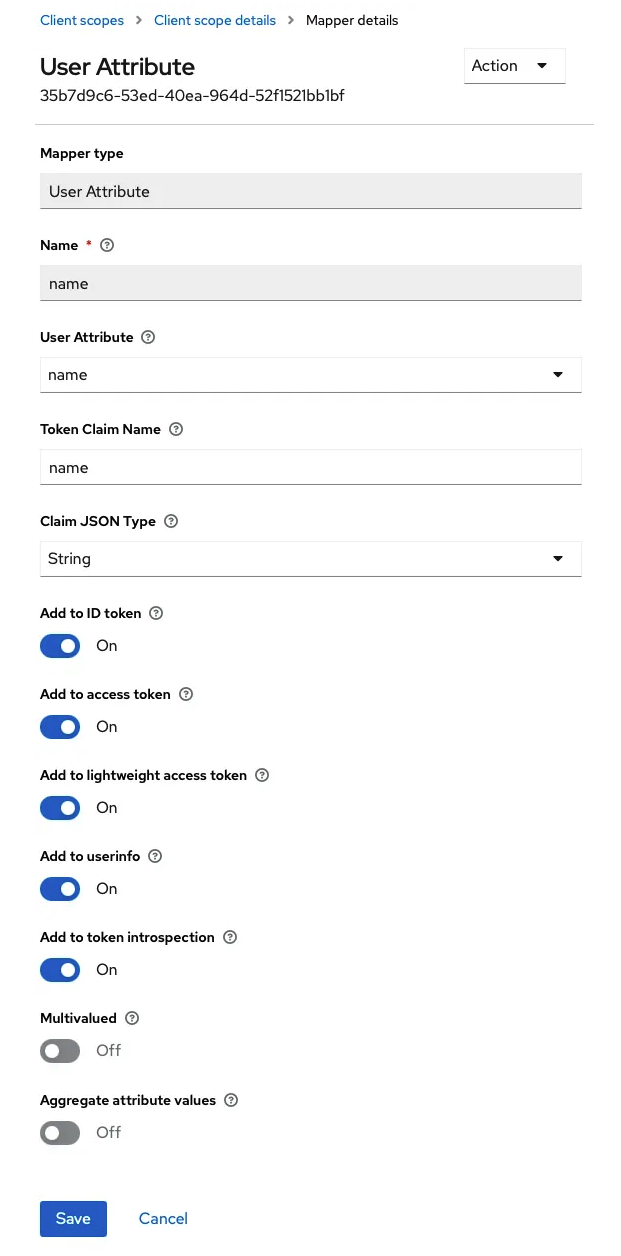This screenshot has width=621, height=1256.
Task: Click help icon for Add to ID token
Action: tap(156, 613)
